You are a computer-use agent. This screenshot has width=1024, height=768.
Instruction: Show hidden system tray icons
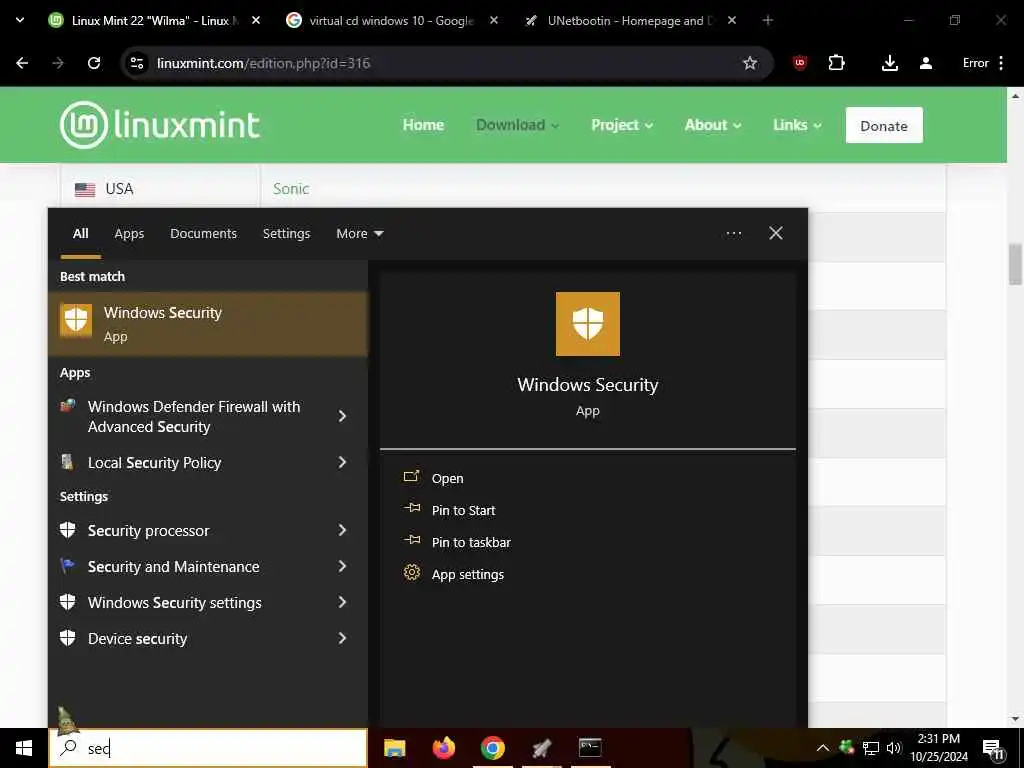coord(823,748)
